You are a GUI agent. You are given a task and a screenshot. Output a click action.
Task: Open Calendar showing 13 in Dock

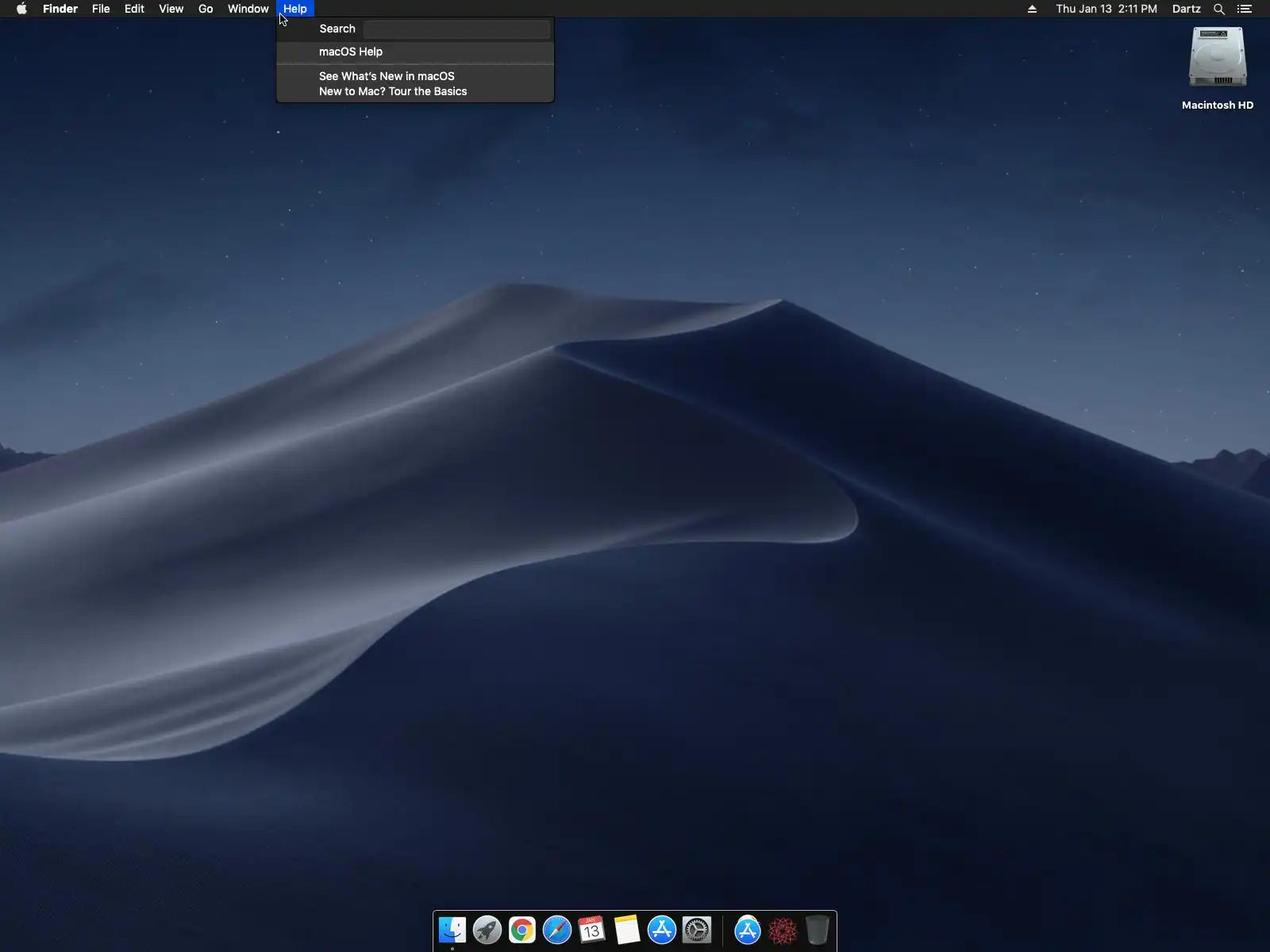click(x=592, y=930)
